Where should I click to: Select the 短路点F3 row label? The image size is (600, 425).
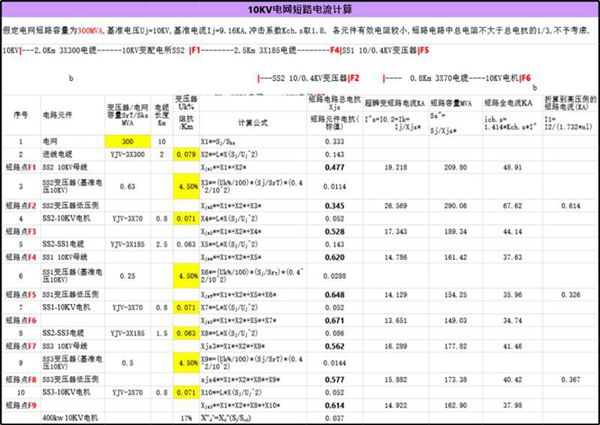(x=21, y=231)
